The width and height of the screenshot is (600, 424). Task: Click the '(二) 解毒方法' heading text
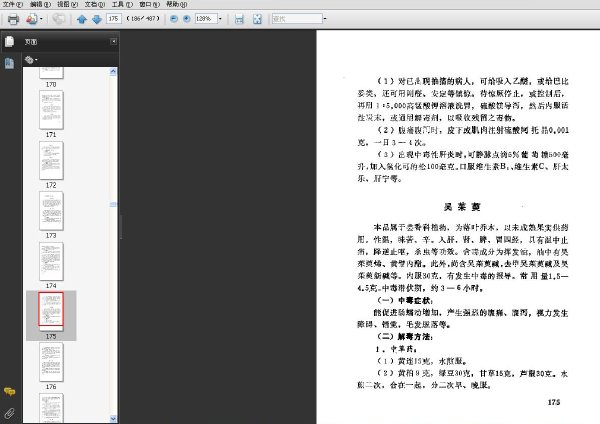pyautogui.click(x=405, y=337)
